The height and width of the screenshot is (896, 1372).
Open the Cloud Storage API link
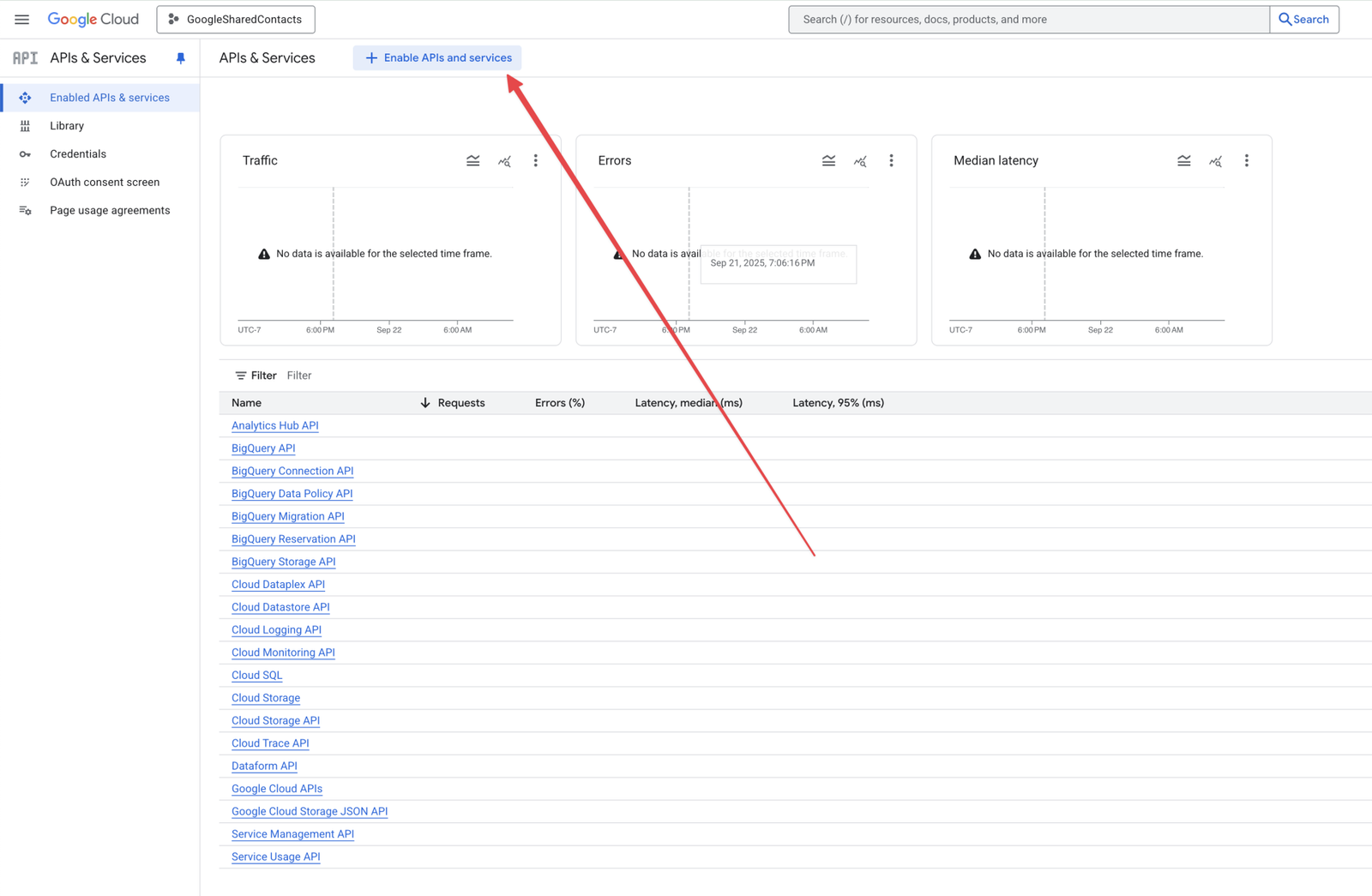click(x=275, y=721)
